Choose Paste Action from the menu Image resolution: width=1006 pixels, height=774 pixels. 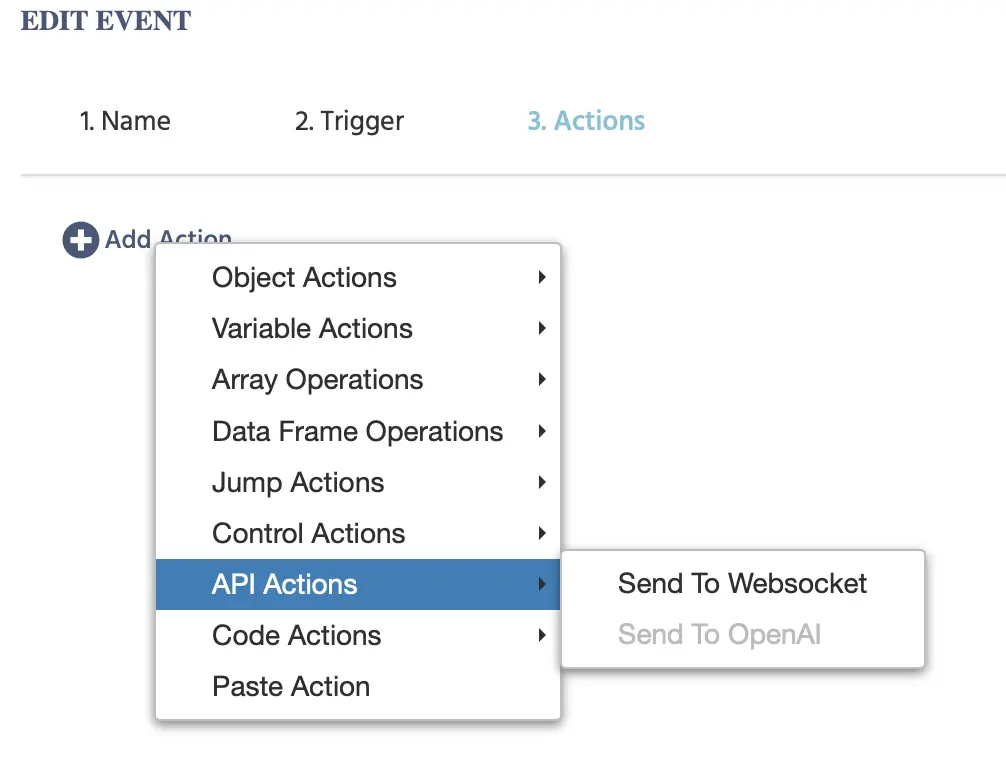[x=291, y=687]
